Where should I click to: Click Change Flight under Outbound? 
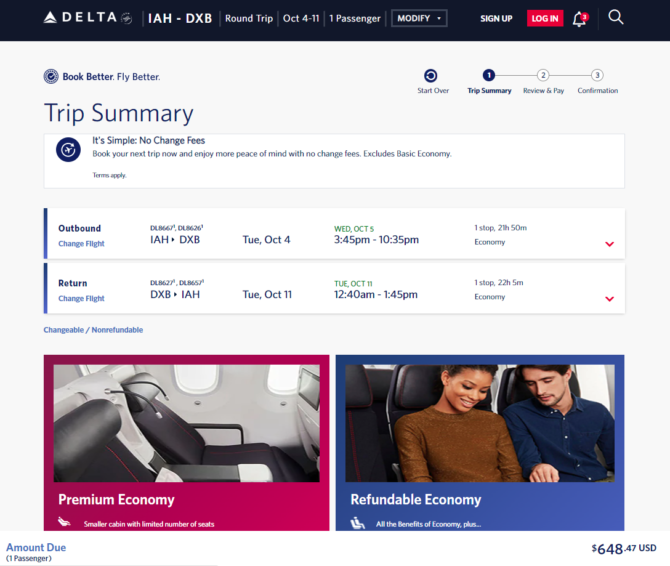point(81,243)
